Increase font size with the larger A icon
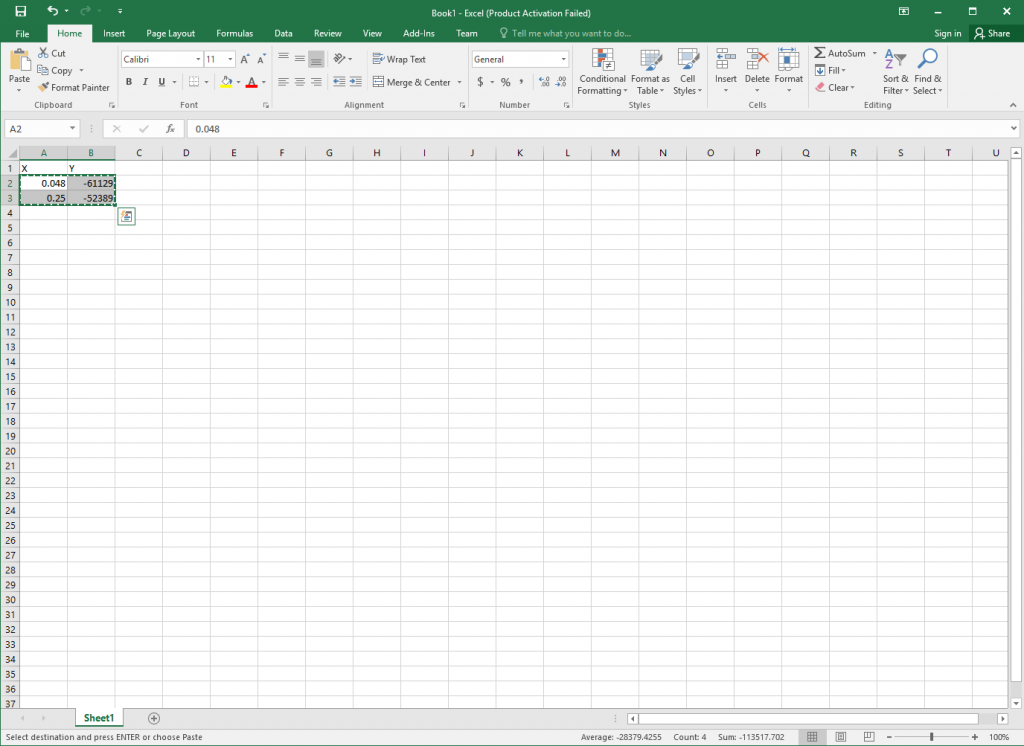1024x746 pixels. (245, 59)
